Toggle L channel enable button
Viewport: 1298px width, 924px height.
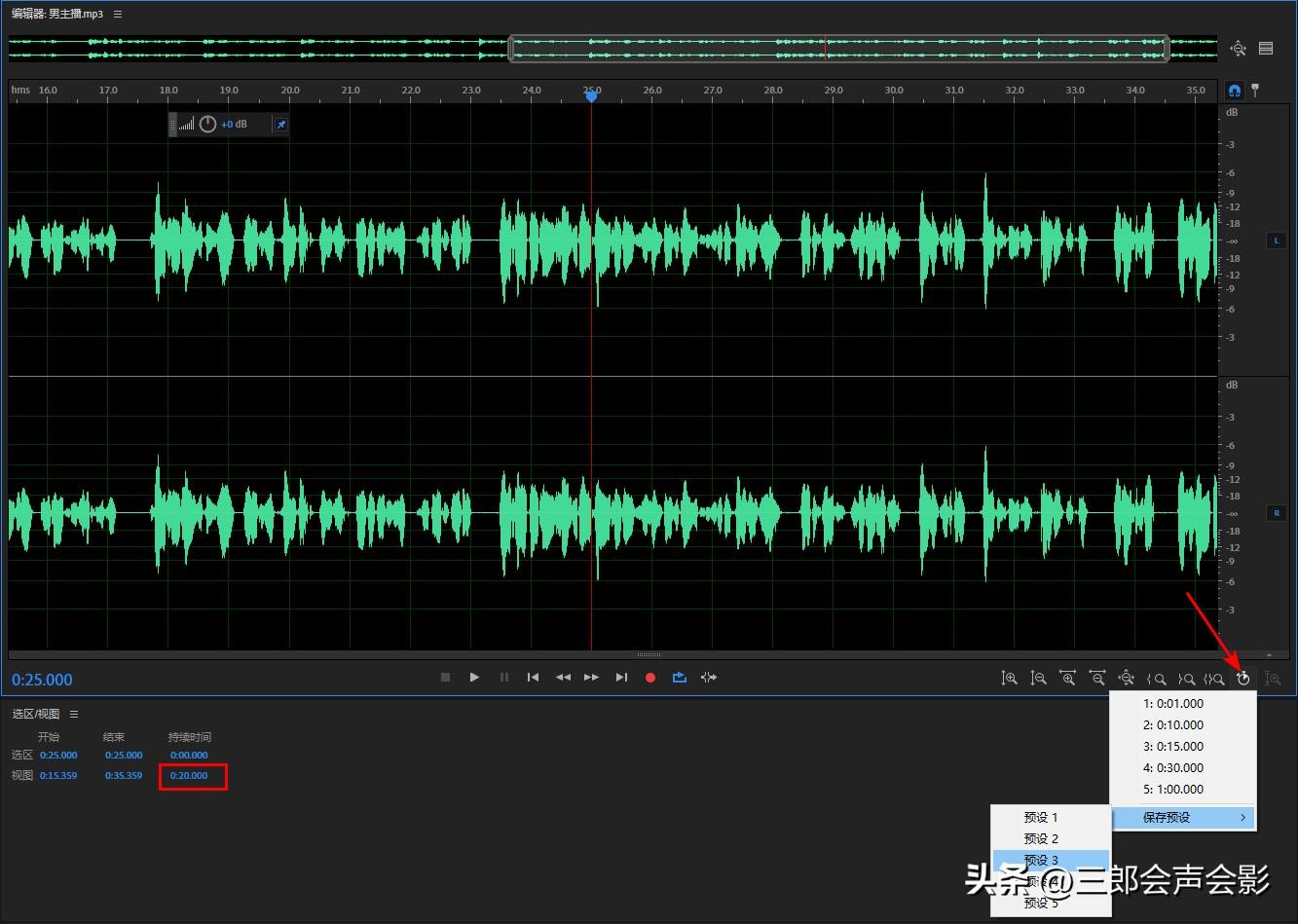pyautogui.click(x=1276, y=240)
